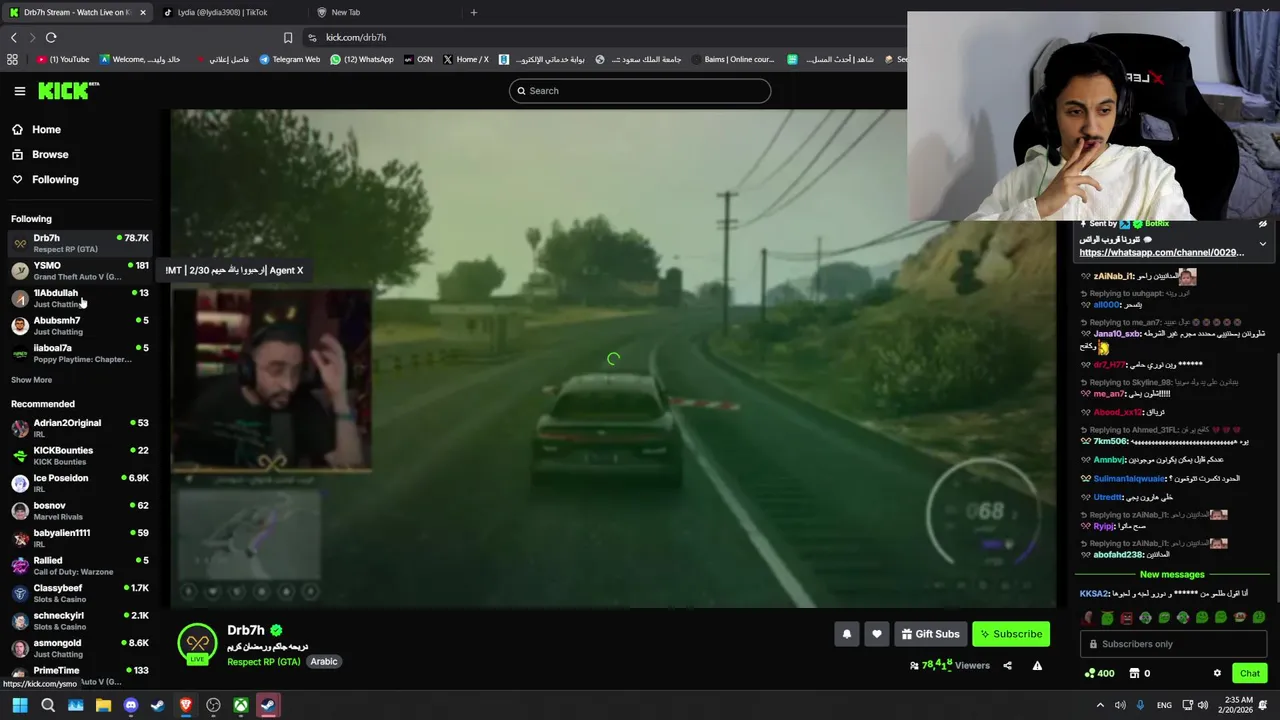This screenshot has height=720, width=1280.
Task: Report the stream via warning icon
Action: coord(1037,666)
